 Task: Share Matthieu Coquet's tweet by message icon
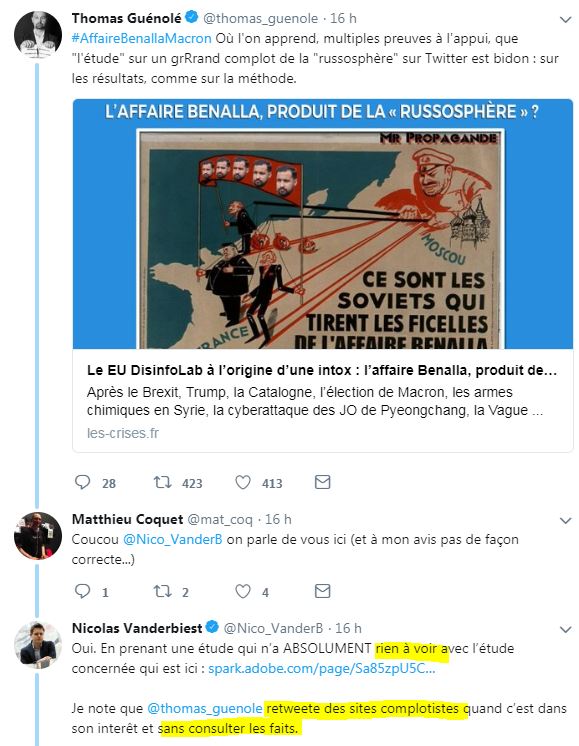(323, 591)
